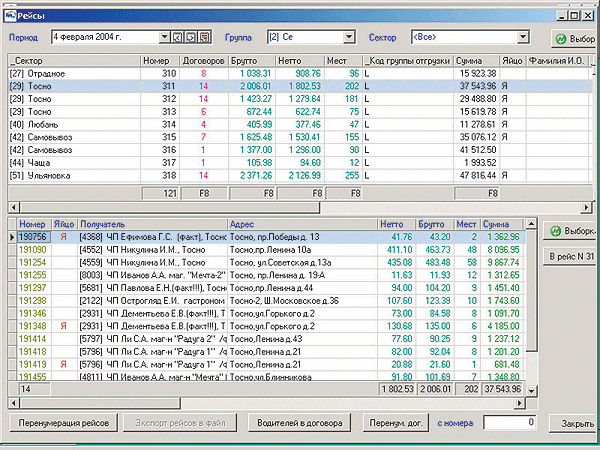The height and width of the screenshot is (450, 600).
Task: Select order 191090
Action: tap(33, 250)
